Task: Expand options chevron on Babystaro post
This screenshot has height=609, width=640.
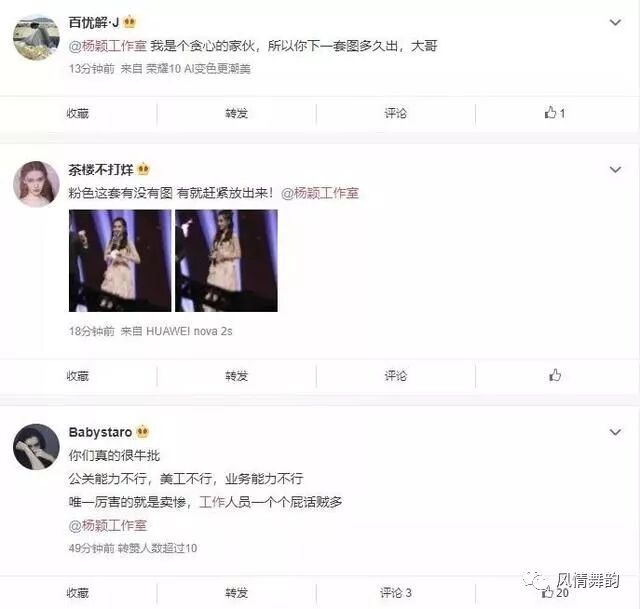Action: [x=615, y=432]
